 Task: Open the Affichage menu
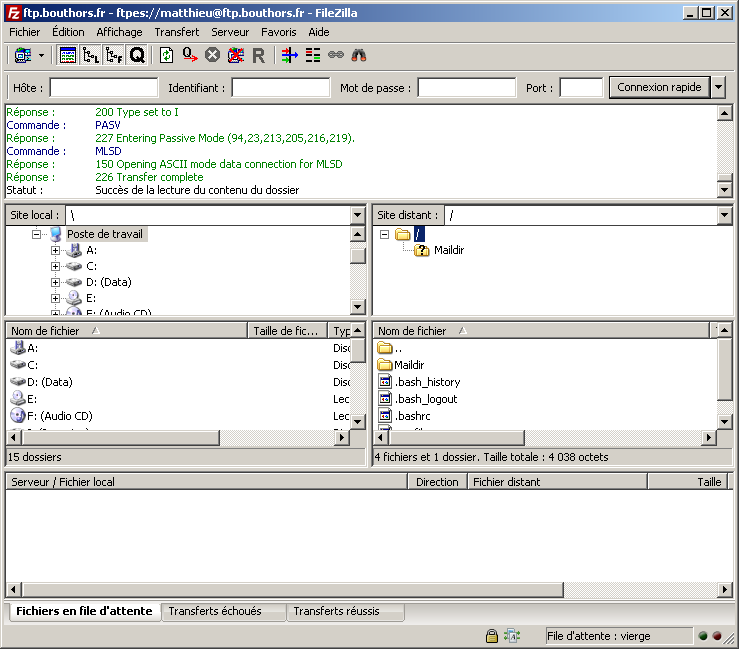tap(119, 32)
